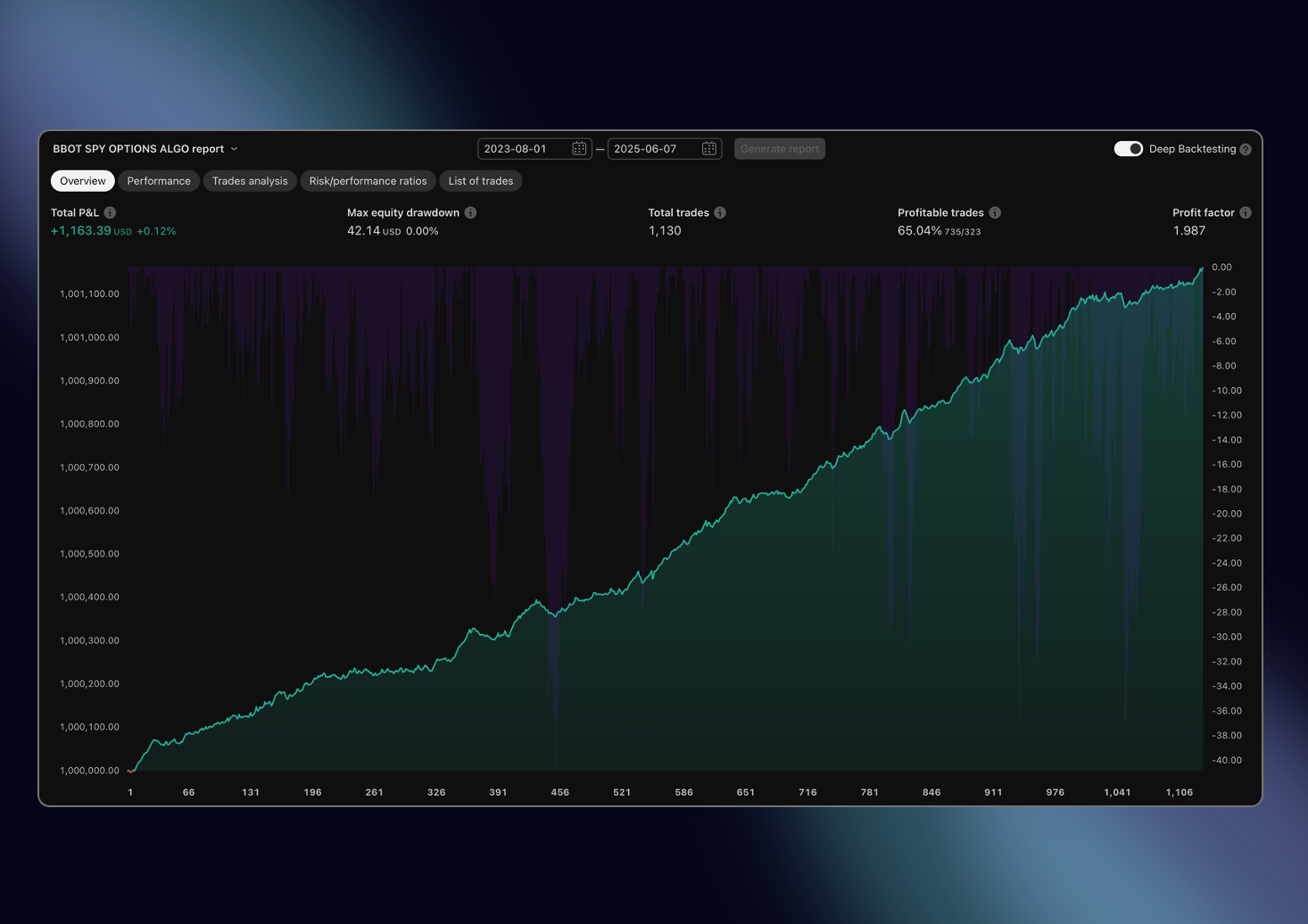Image resolution: width=1308 pixels, height=924 pixels.
Task: Switch to the Performance tab
Action: click(x=159, y=181)
